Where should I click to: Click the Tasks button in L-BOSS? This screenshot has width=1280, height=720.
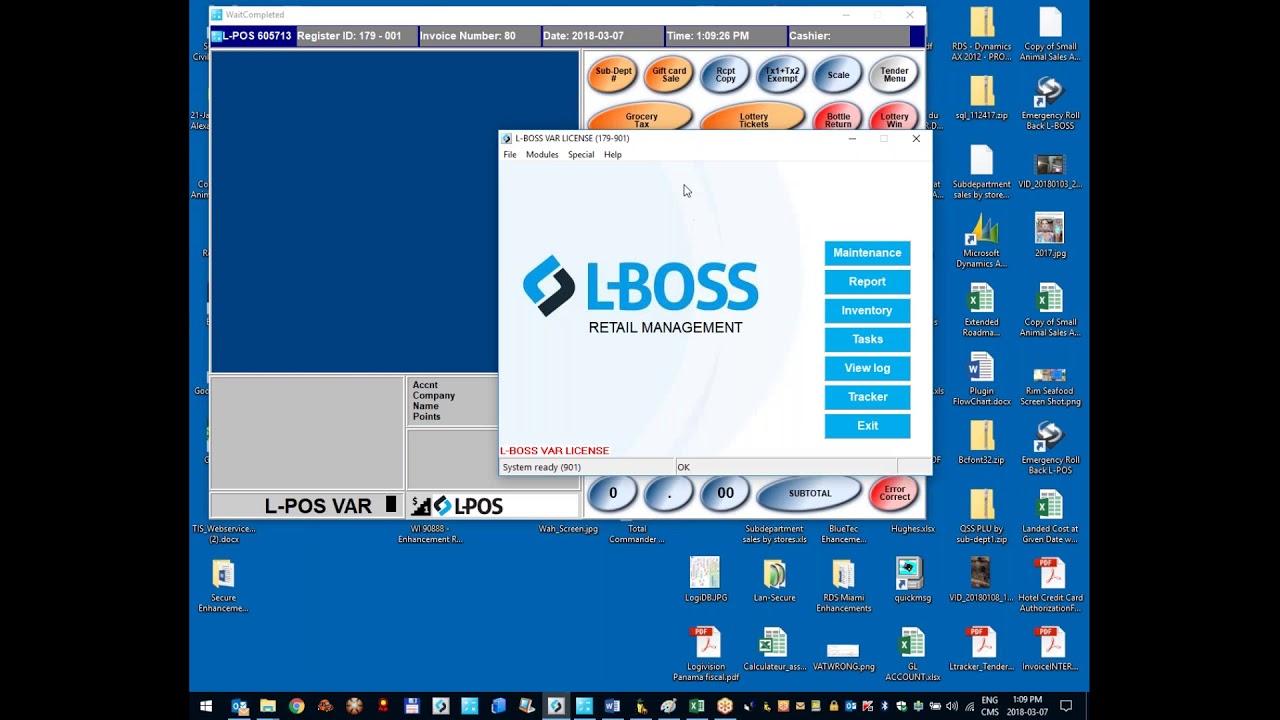867,339
